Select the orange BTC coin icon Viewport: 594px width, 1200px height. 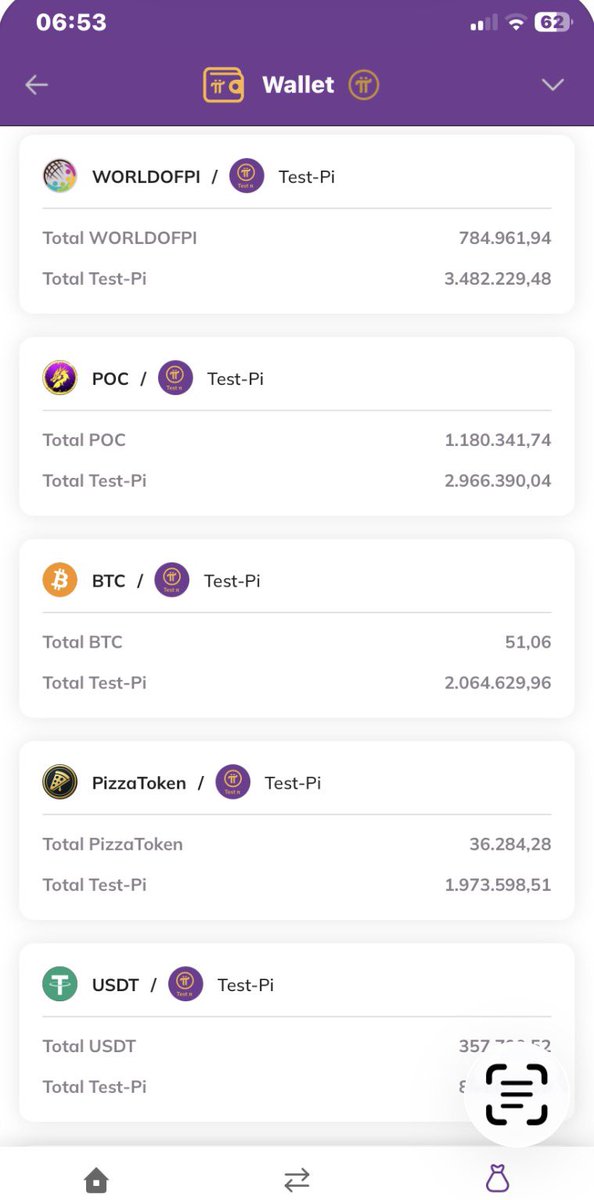click(x=60, y=580)
